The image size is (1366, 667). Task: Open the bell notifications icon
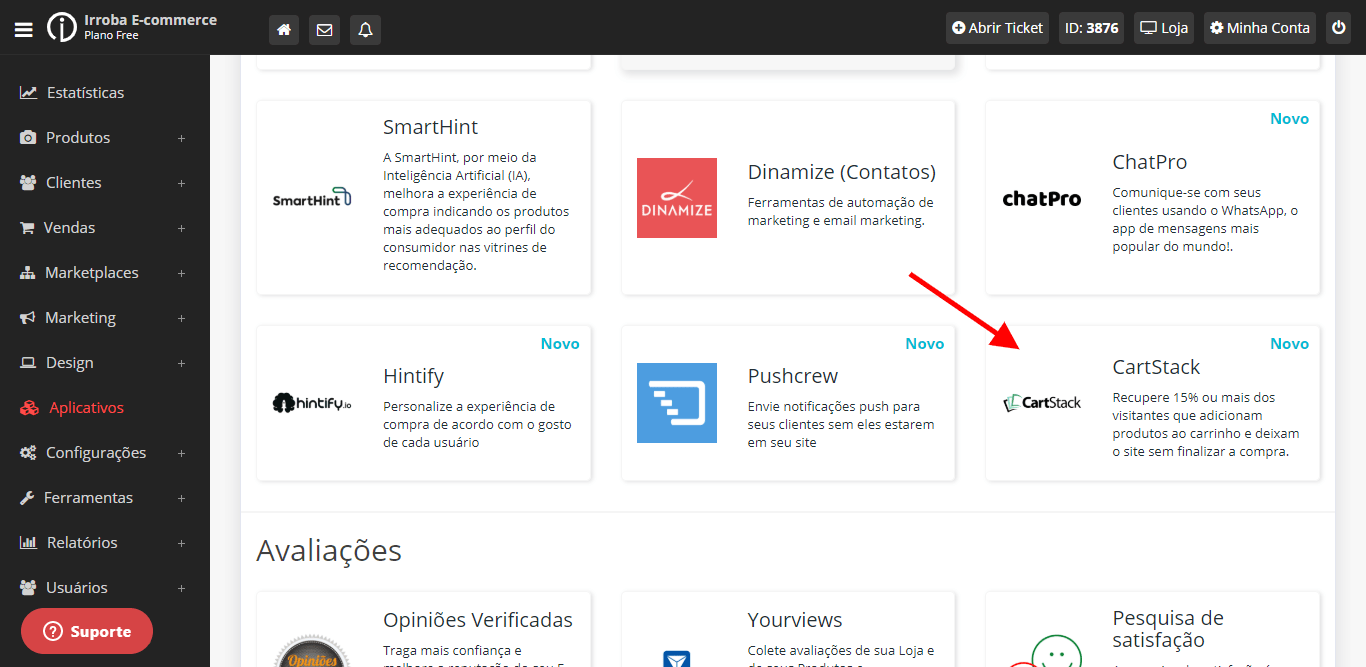click(365, 29)
